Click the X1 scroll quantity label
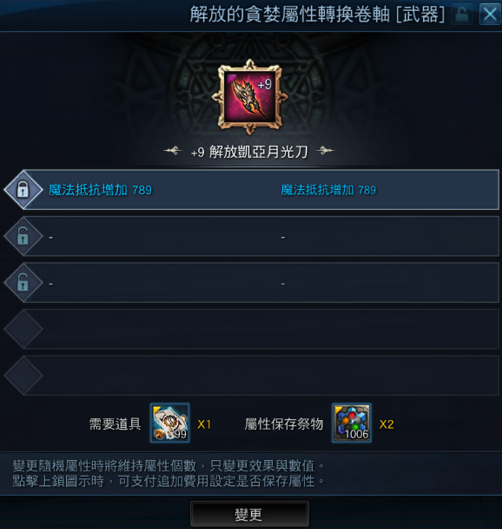The width and height of the screenshot is (502, 529). 204,424
